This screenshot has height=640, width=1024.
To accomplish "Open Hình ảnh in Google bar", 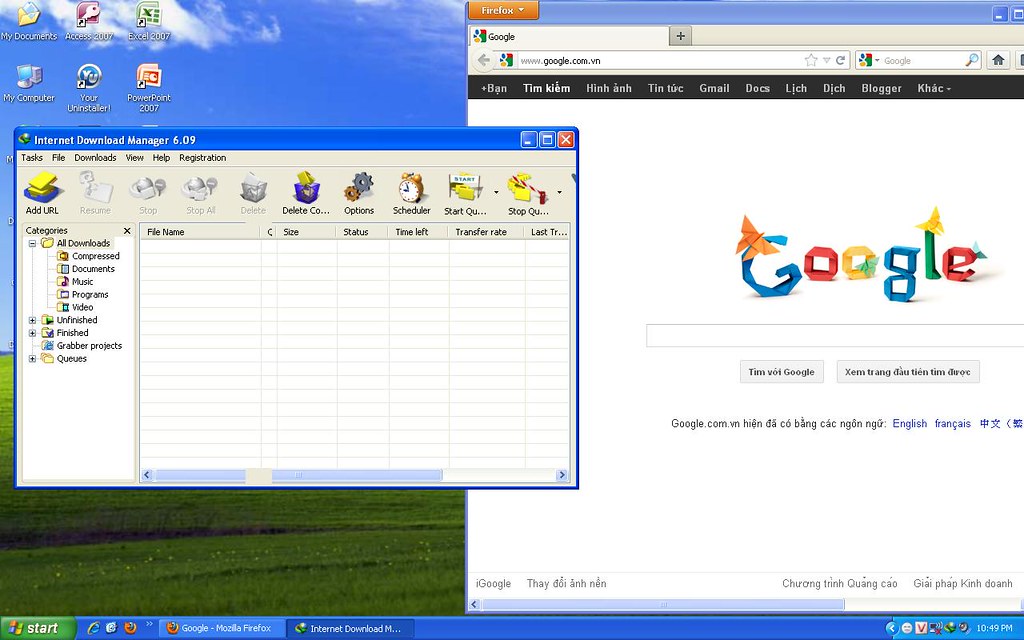I will pyautogui.click(x=609, y=88).
